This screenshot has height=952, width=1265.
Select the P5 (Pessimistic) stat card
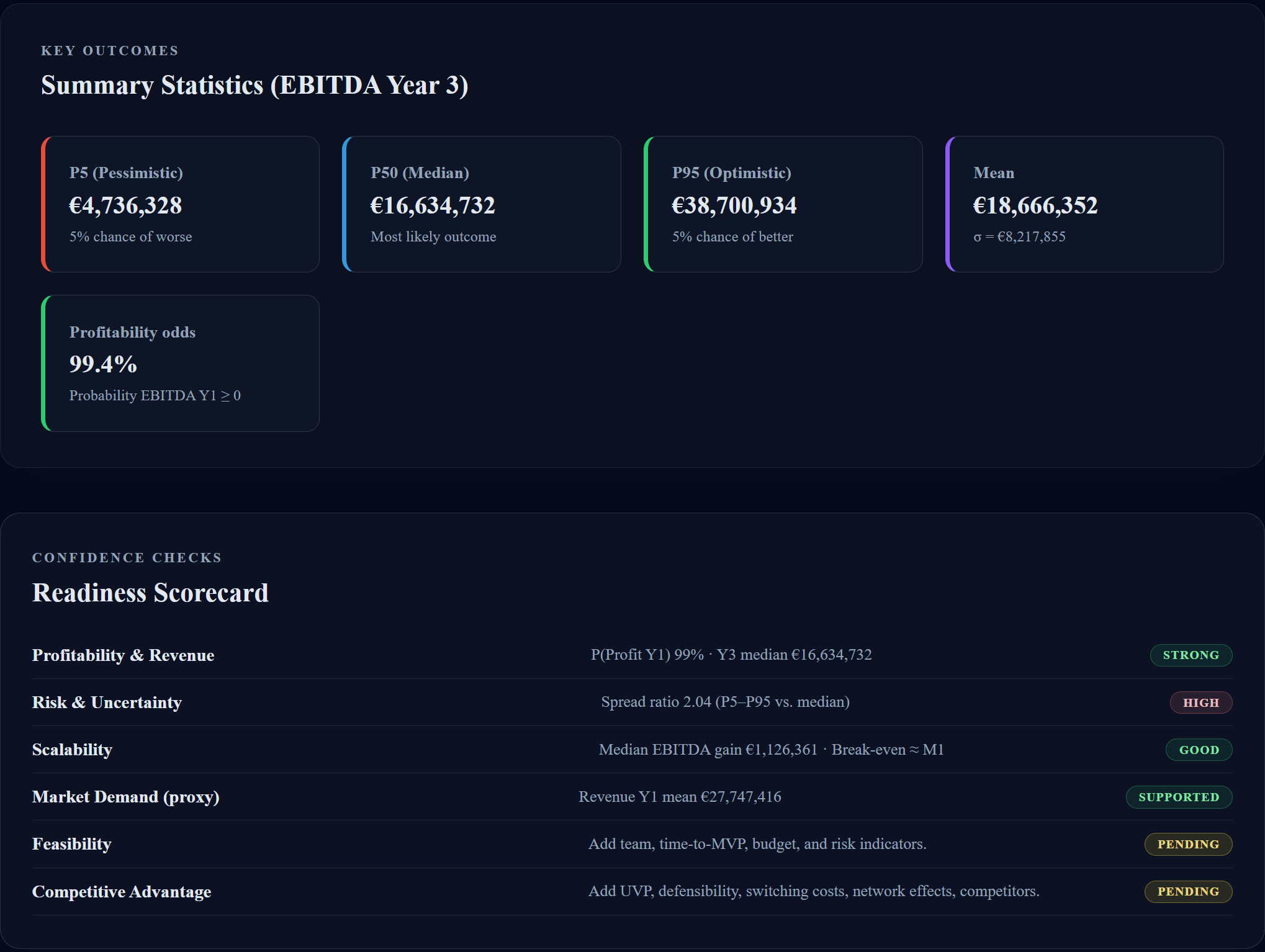tap(181, 204)
